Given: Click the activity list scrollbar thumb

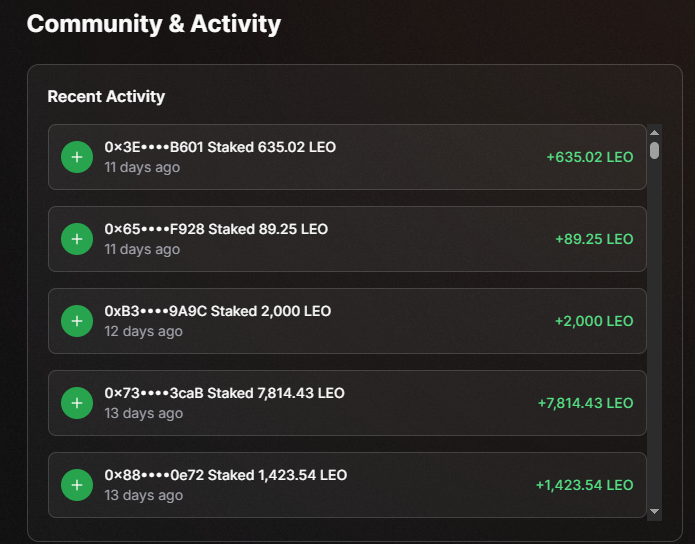Looking at the screenshot, I should pyautogui.click(x=654, y=150).
